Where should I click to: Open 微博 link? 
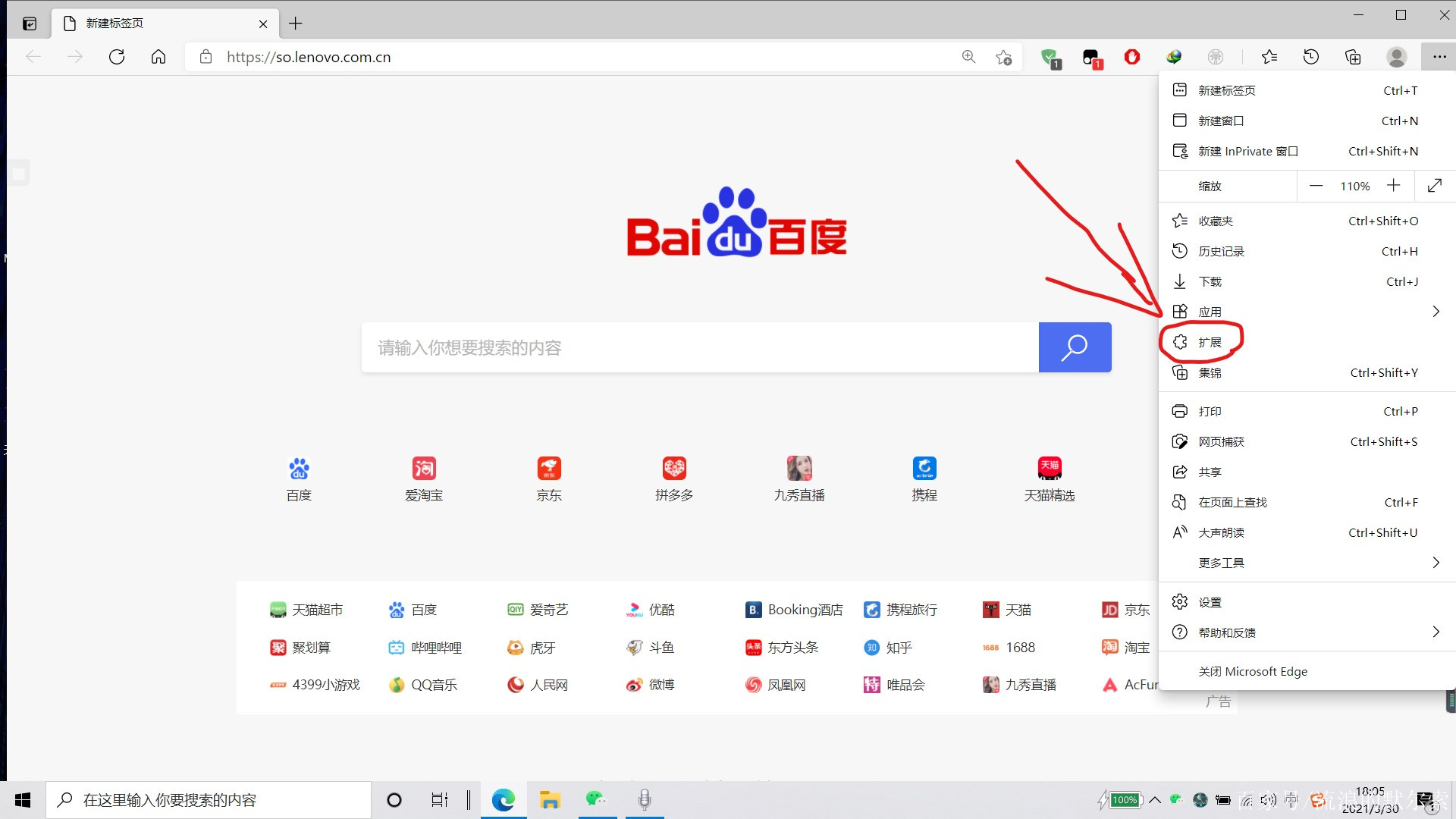[x=651, y=685]
